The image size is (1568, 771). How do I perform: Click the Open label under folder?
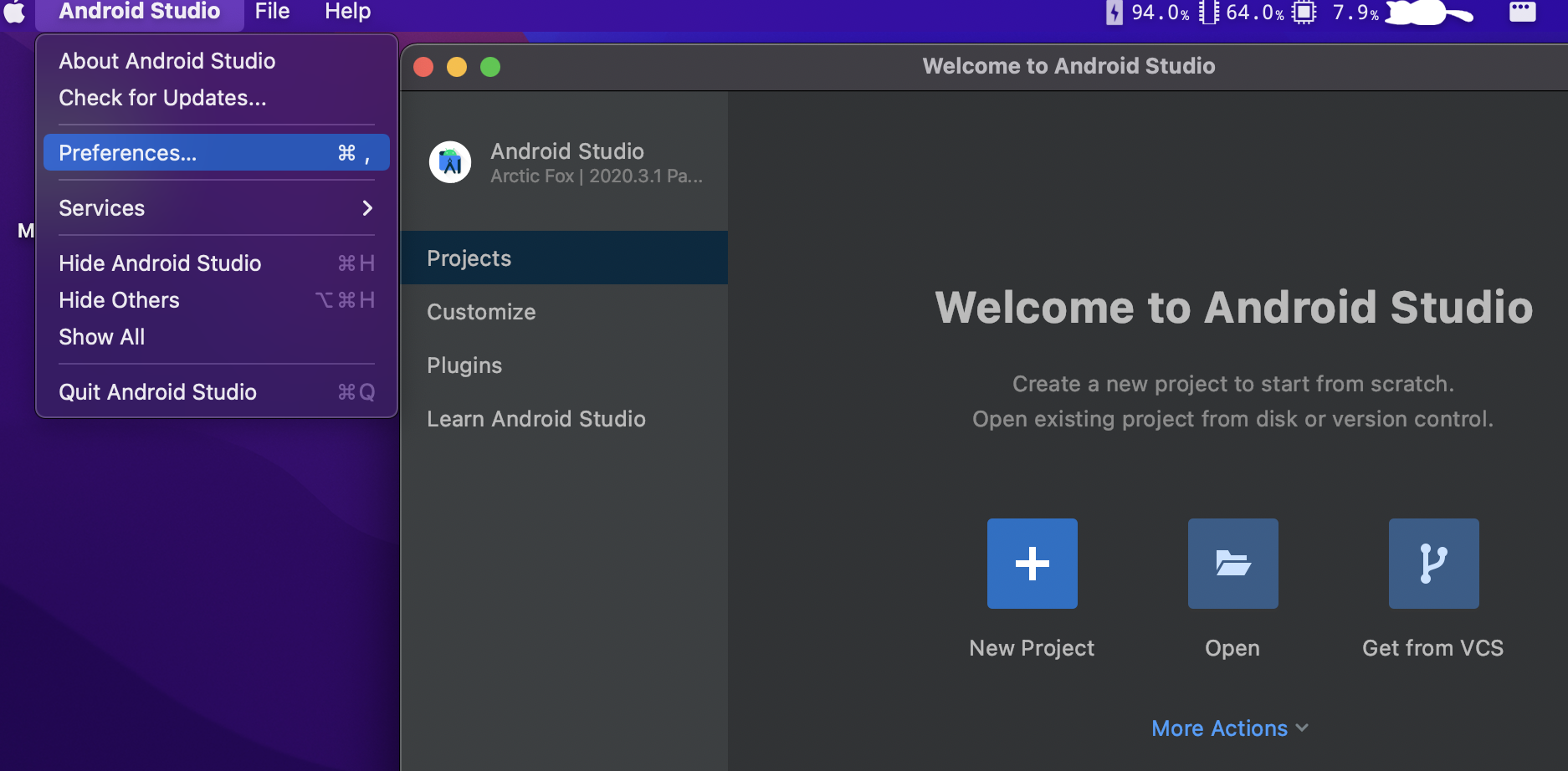pos(1232,648)
